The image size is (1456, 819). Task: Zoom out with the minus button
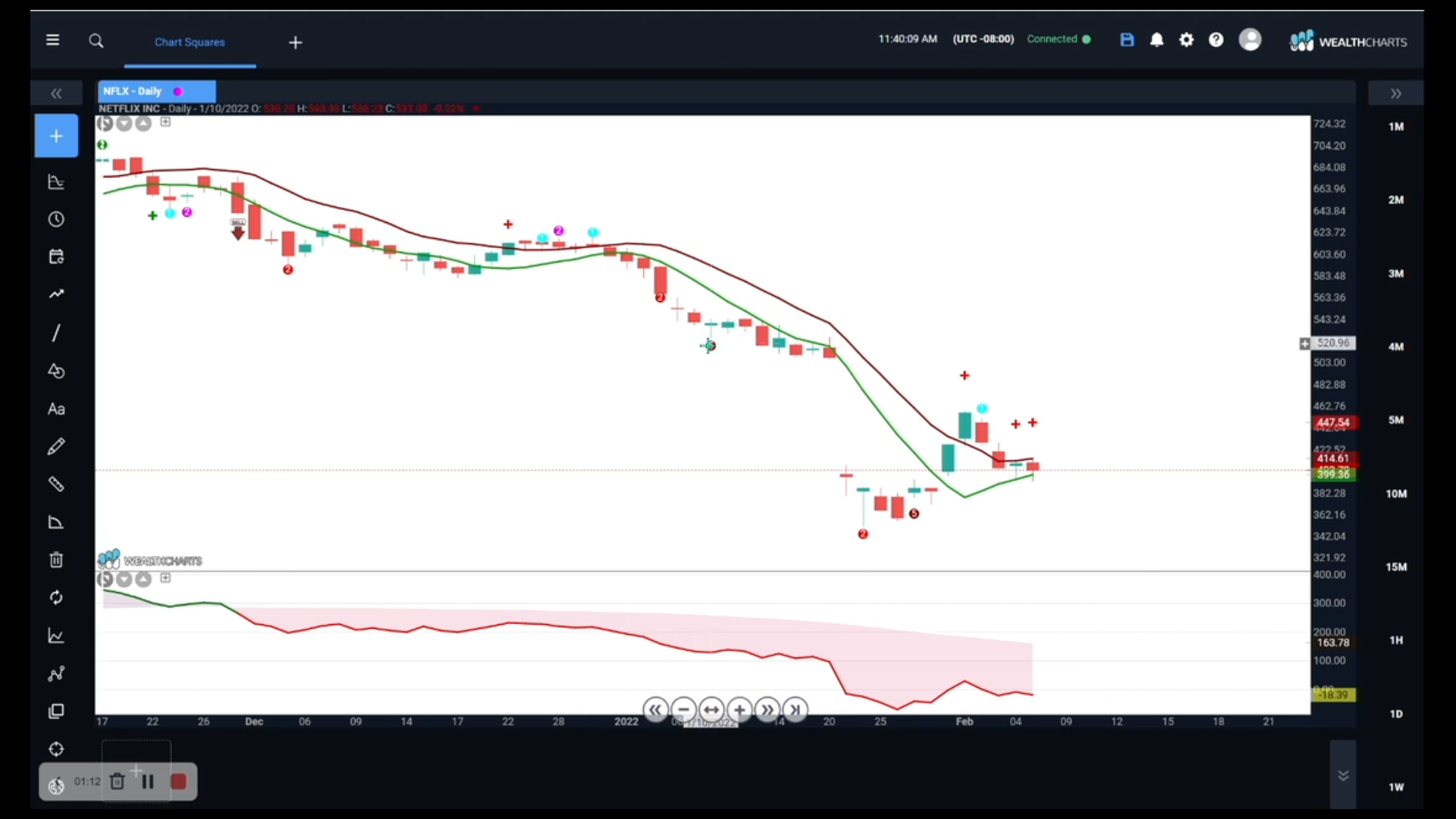click(683, 710)
